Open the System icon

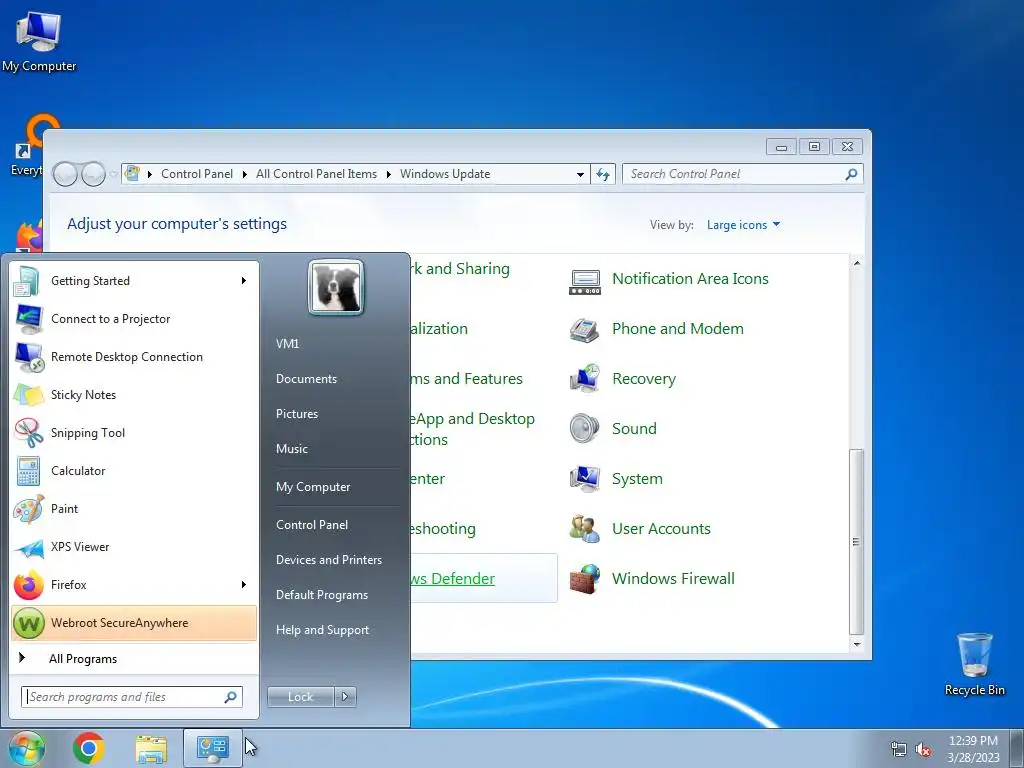pos(584,479)
